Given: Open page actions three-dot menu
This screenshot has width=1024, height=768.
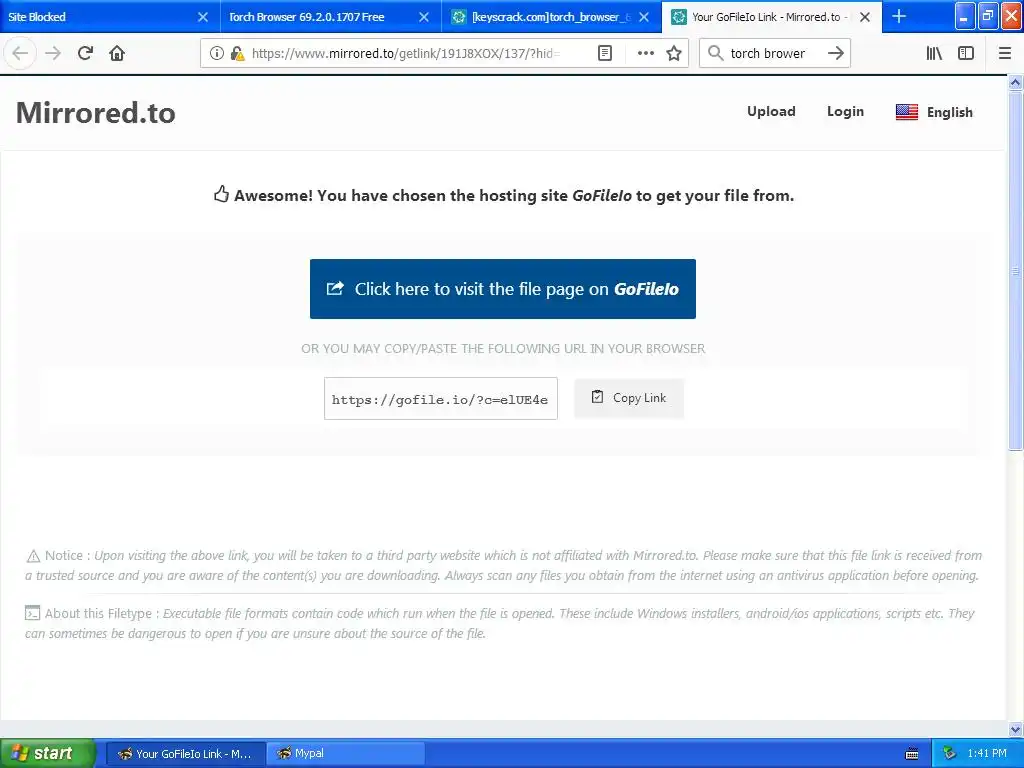Looking at the screenshot, I should click(645, 54).
